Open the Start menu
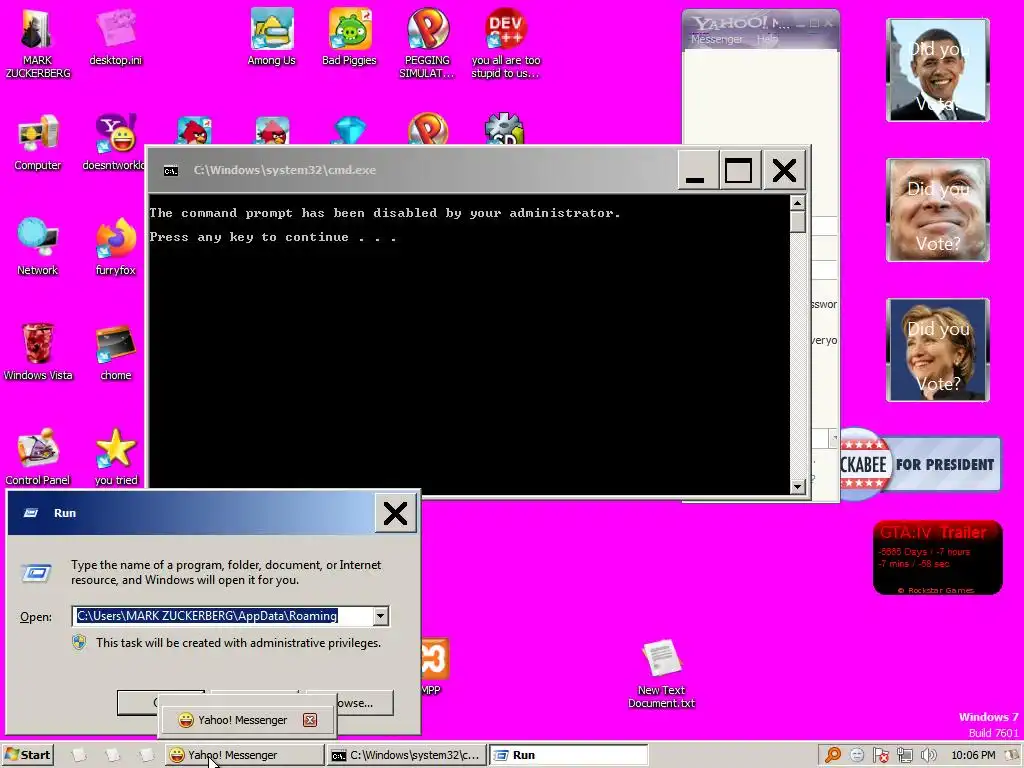The height and width of the screenshot is (768, 1024). pyautogui.click(x=27, y=755)
